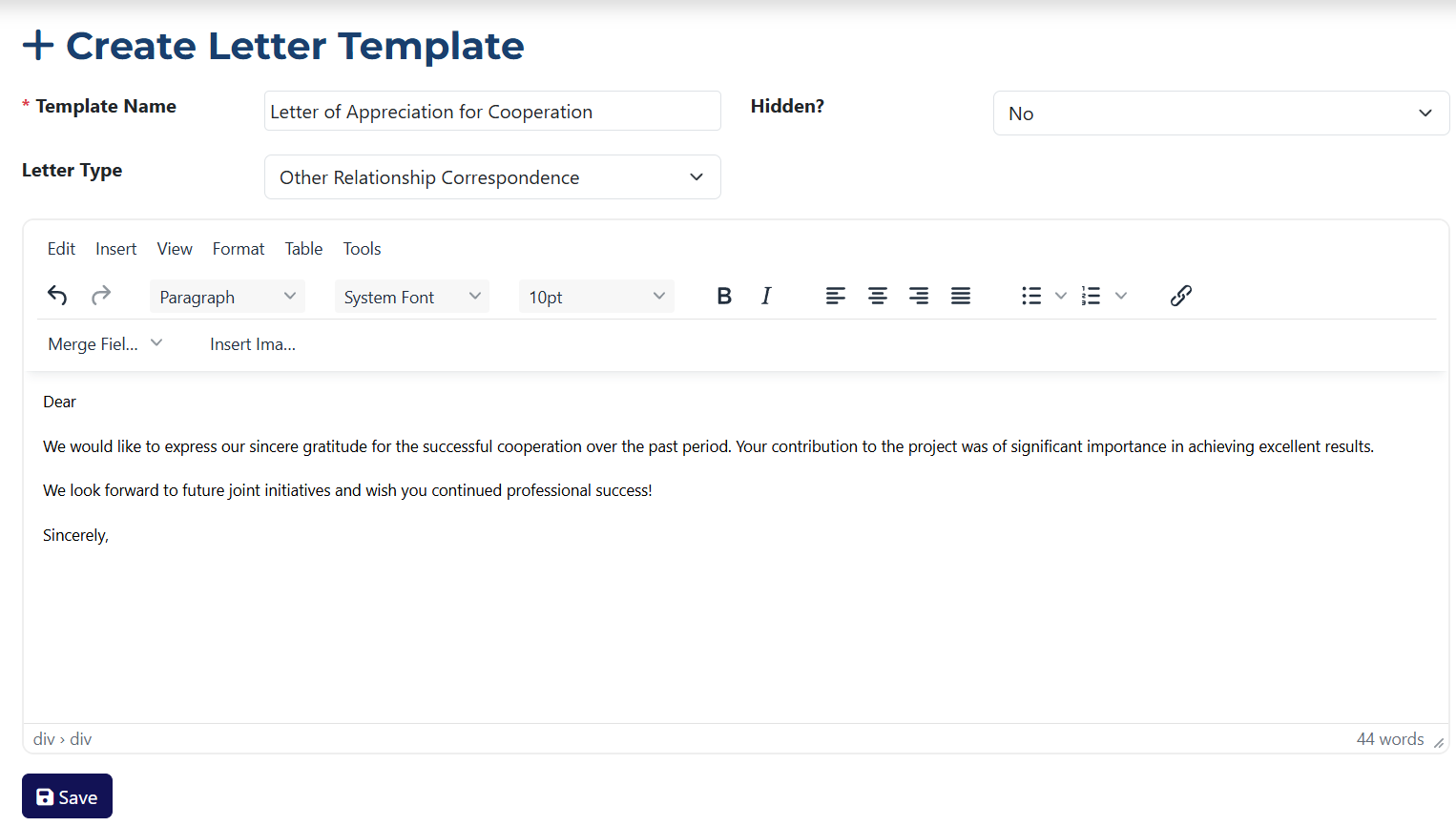Save the letter template
This screenshot has width=1456, height=826.
click(x=66, y=795)
